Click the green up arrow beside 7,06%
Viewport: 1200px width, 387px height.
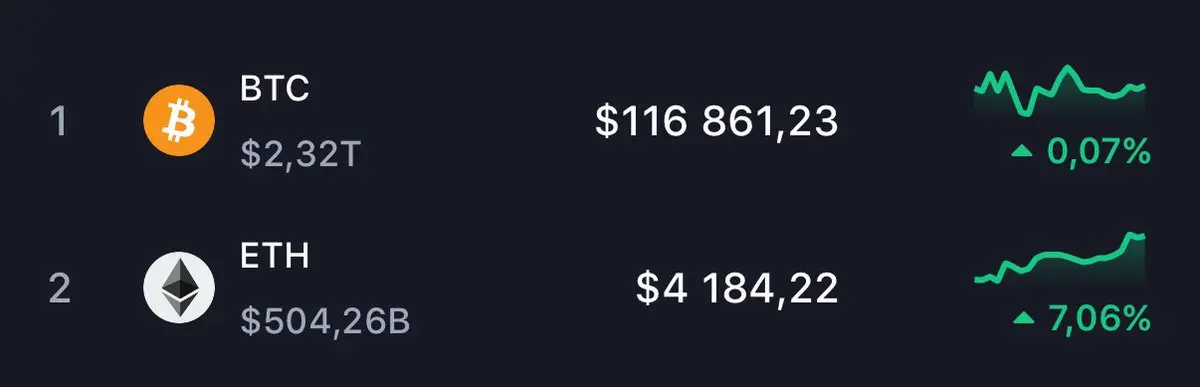click(1021, 319)
